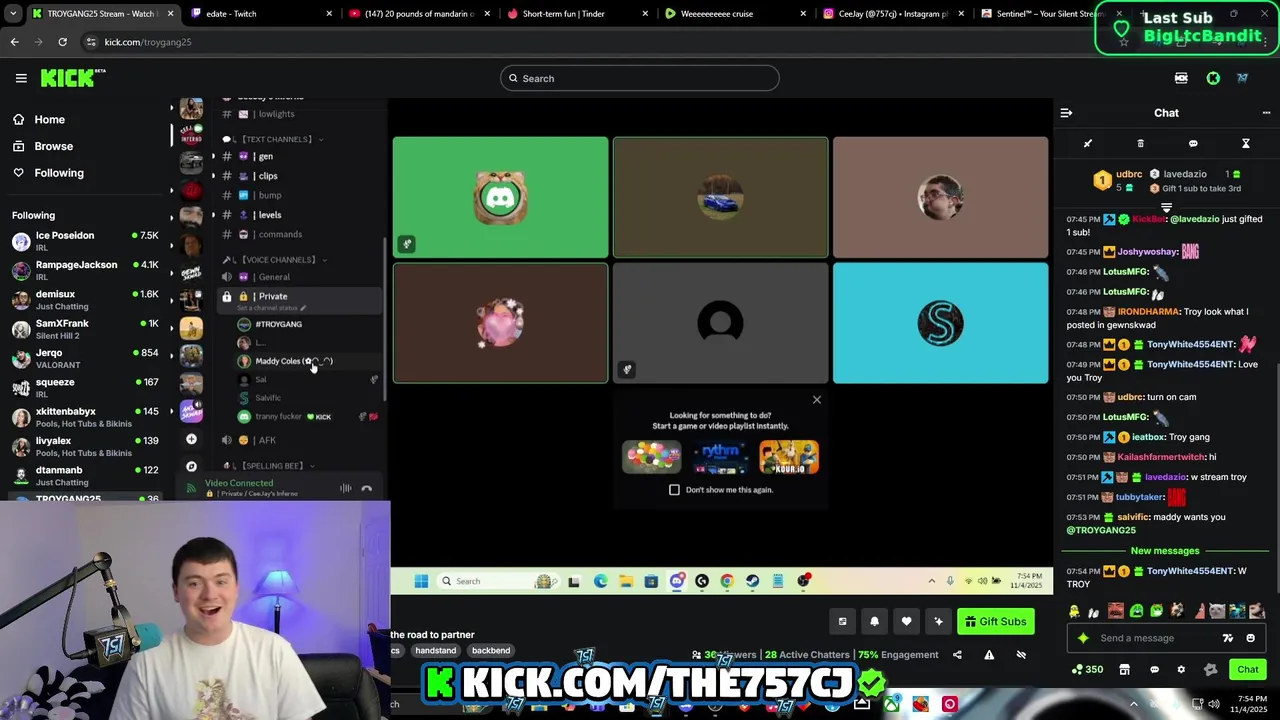Click the shop icon below chat input
Viewport: 1280px width, 720px height.
(1124, 670)
